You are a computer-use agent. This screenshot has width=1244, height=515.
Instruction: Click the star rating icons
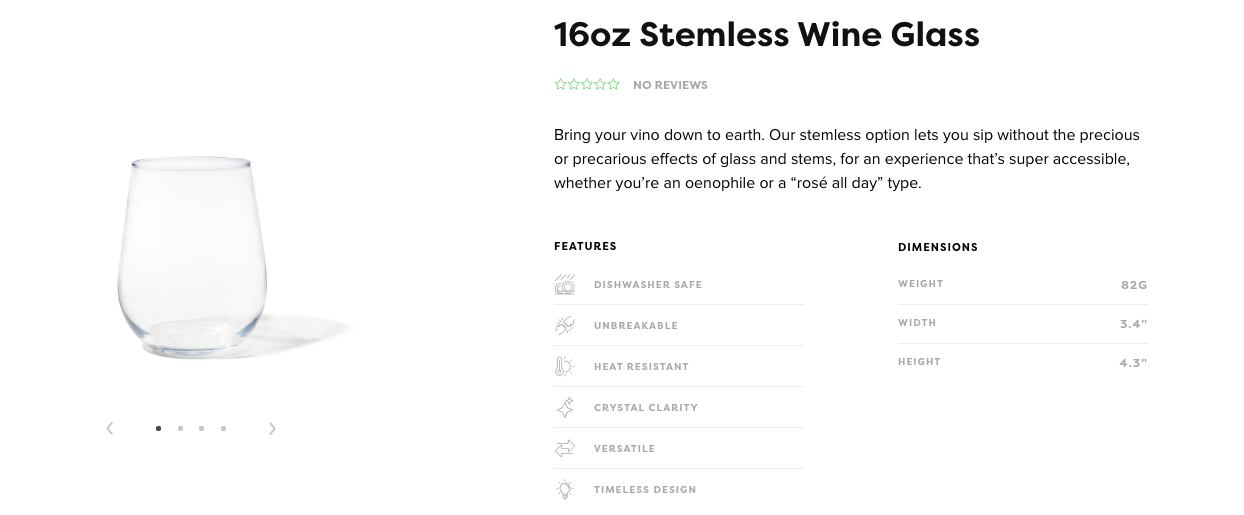(587, 84)
